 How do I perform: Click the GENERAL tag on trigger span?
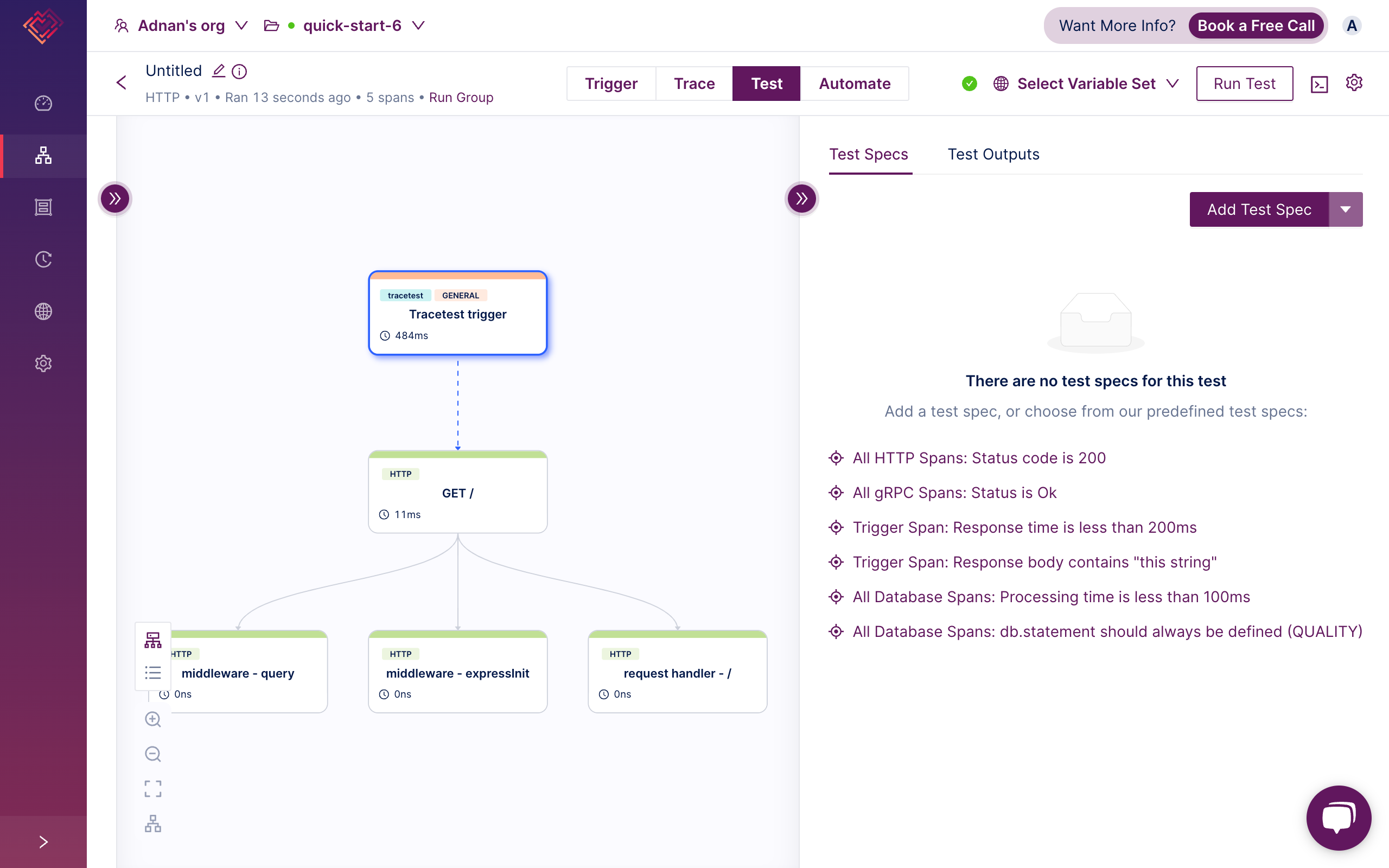(460, 296)
